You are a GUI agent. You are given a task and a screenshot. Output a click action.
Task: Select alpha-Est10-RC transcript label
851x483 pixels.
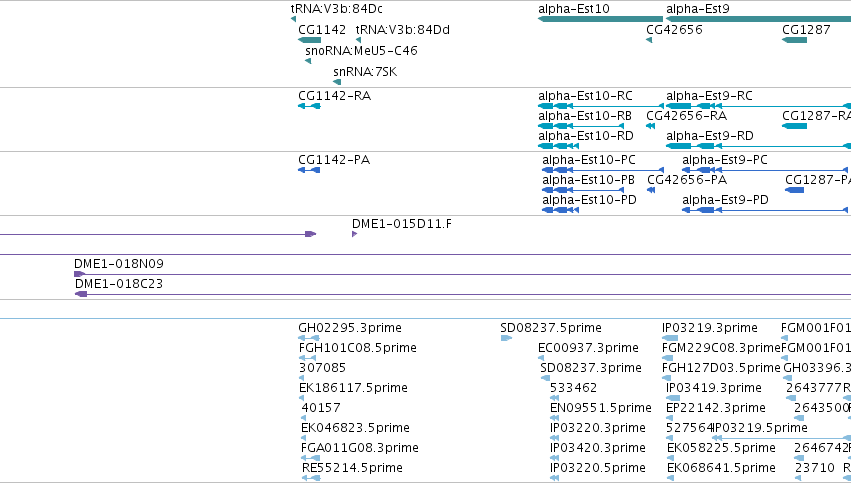tap(586, 96)
